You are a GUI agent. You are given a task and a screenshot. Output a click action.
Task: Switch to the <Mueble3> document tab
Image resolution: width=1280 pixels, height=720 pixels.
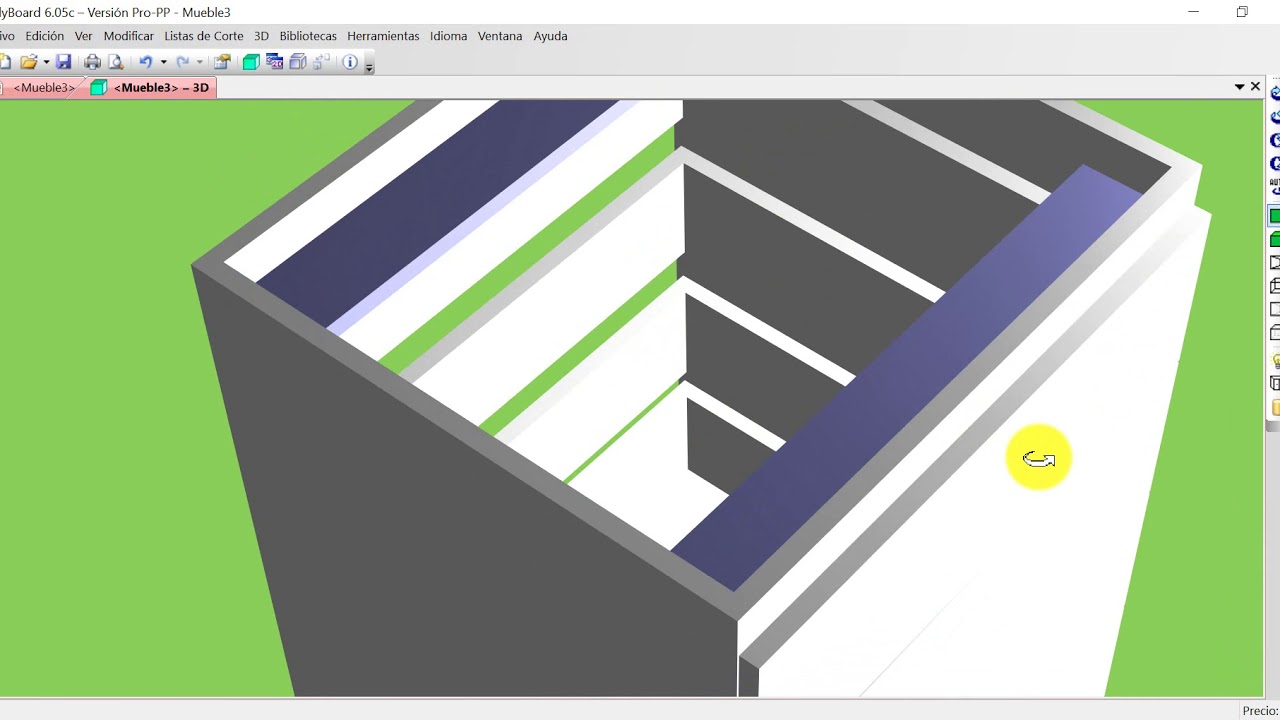[42, 88]
